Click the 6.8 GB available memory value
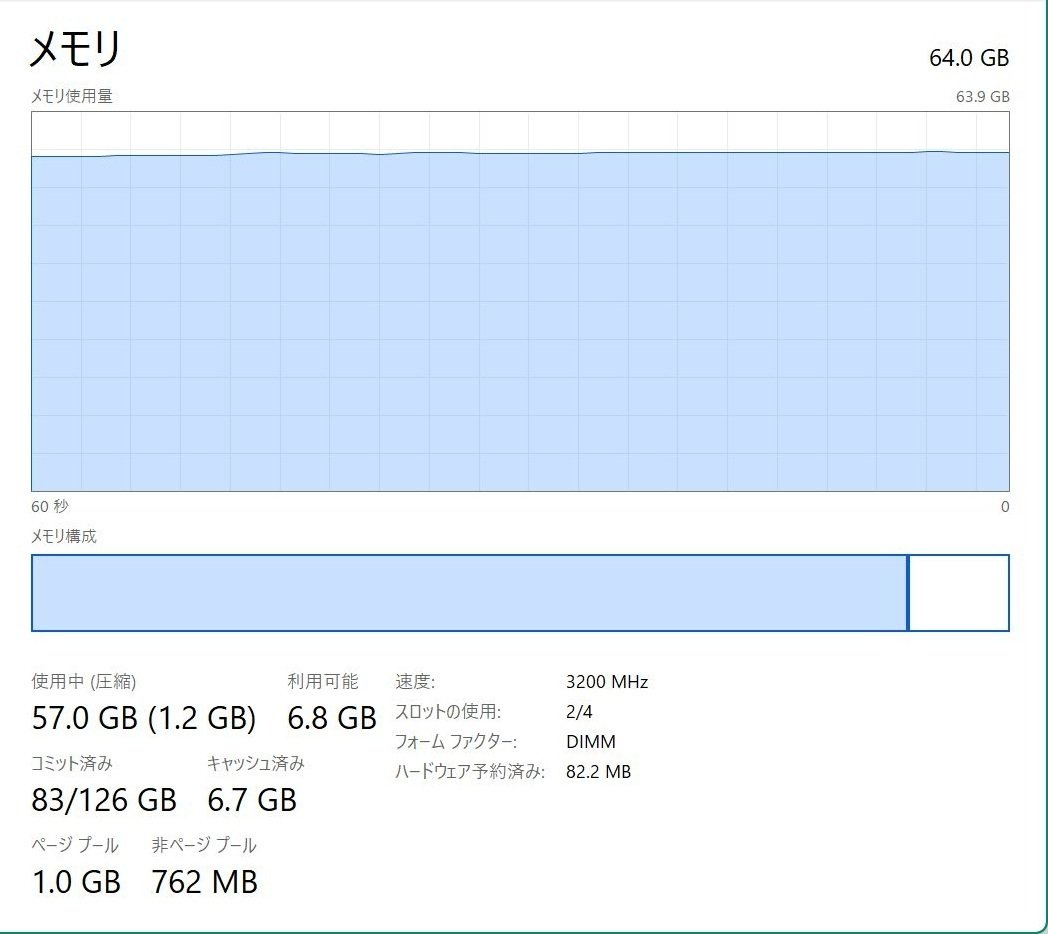The image size is (1048, 934). click(x=332, y=718)
